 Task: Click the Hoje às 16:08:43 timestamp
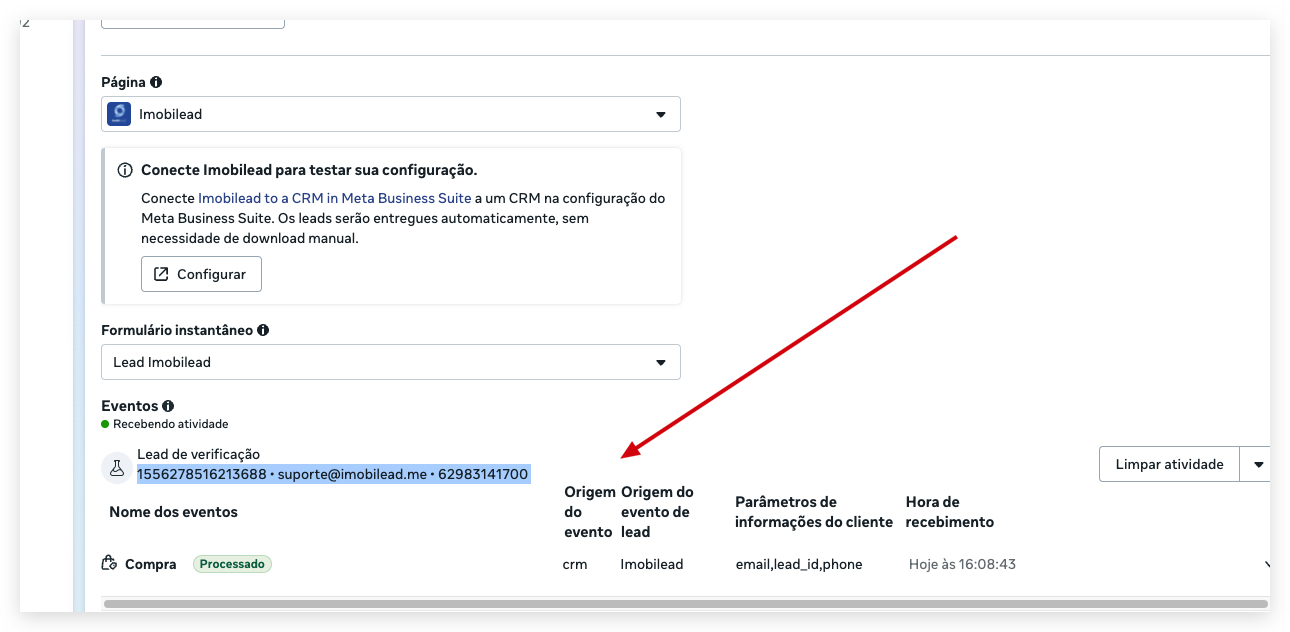[962, 564]
